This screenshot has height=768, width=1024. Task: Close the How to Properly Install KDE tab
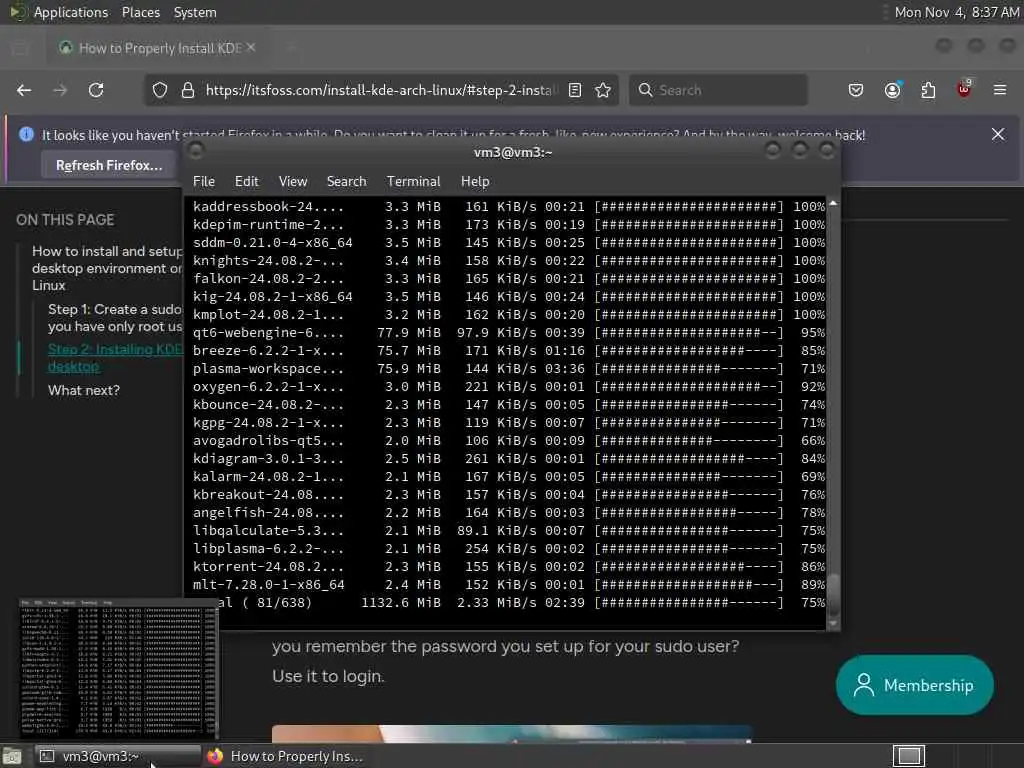(x=251, y=48)
